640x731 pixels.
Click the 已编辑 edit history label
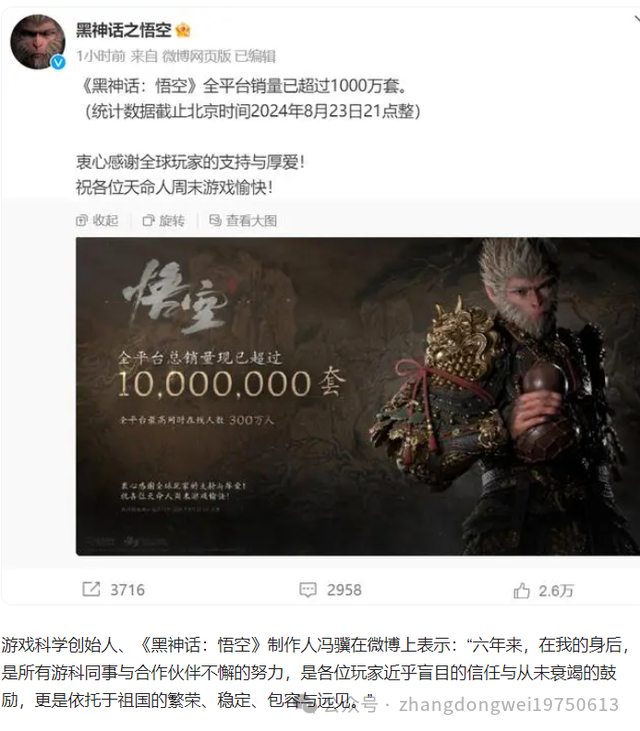tap(255, 56)
